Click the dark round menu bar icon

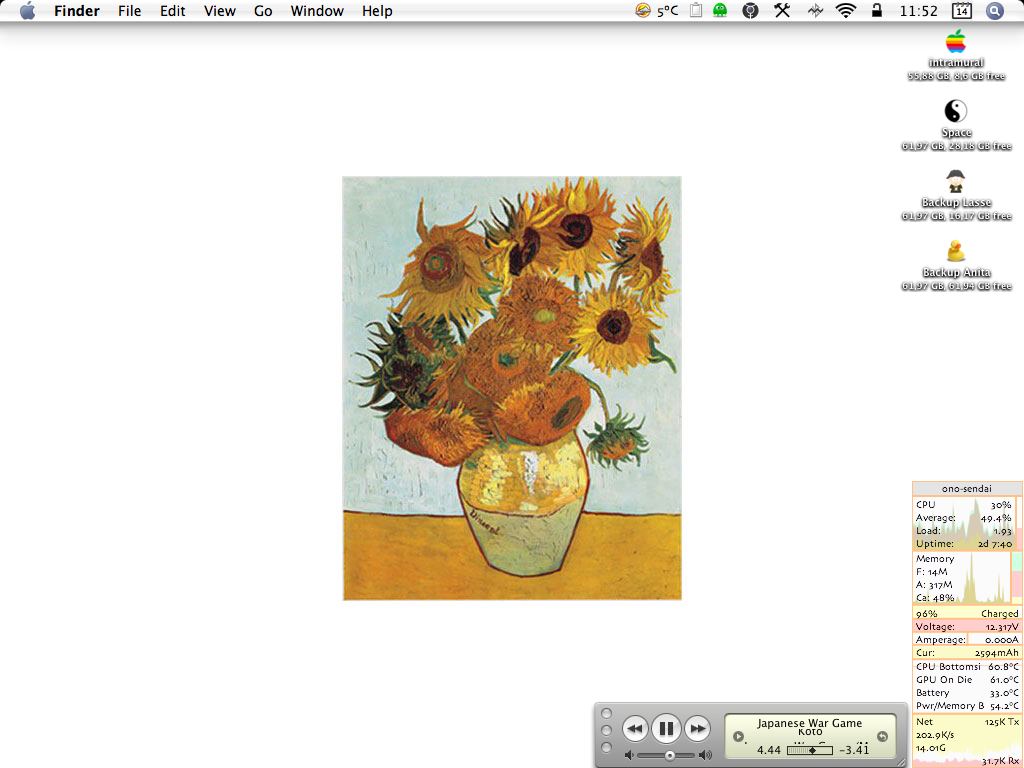(750, 10)
